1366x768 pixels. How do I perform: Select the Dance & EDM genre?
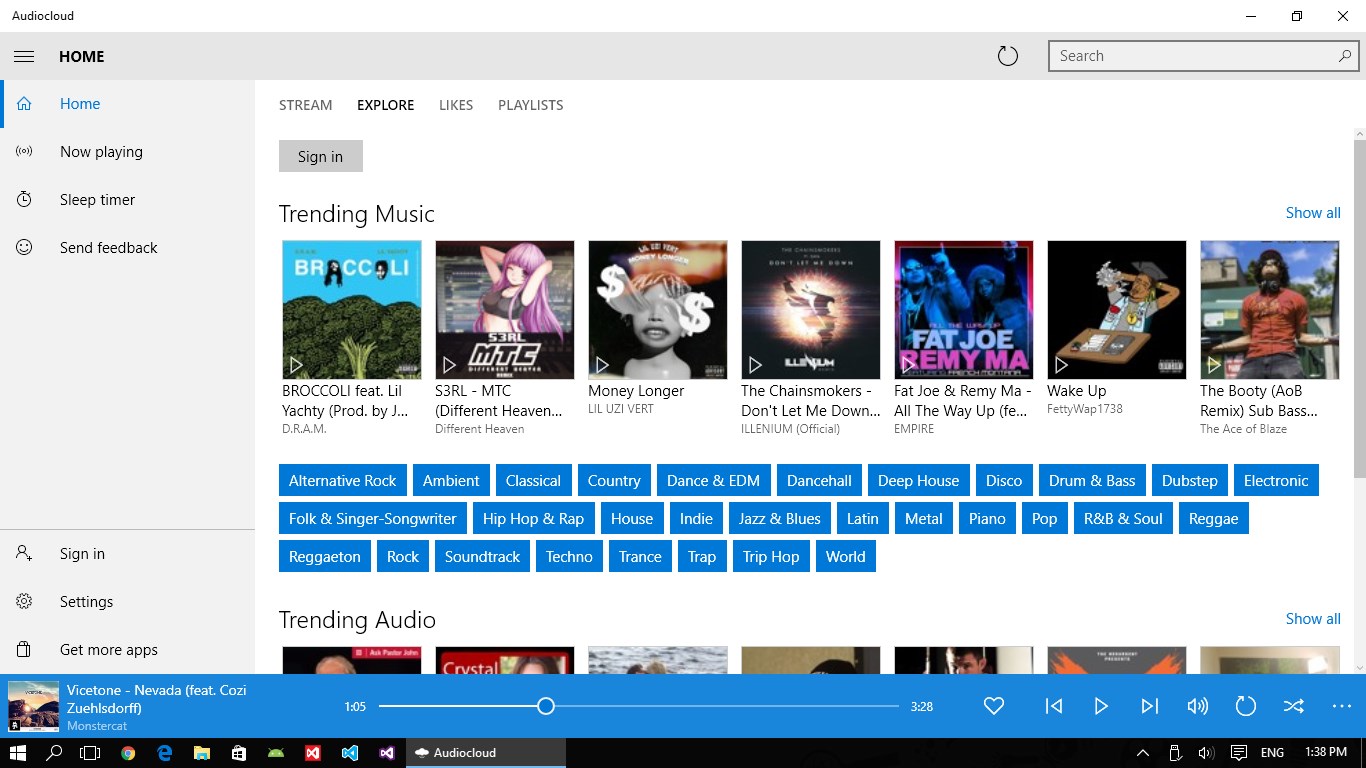pyautogui.click(x=714, y=481)
